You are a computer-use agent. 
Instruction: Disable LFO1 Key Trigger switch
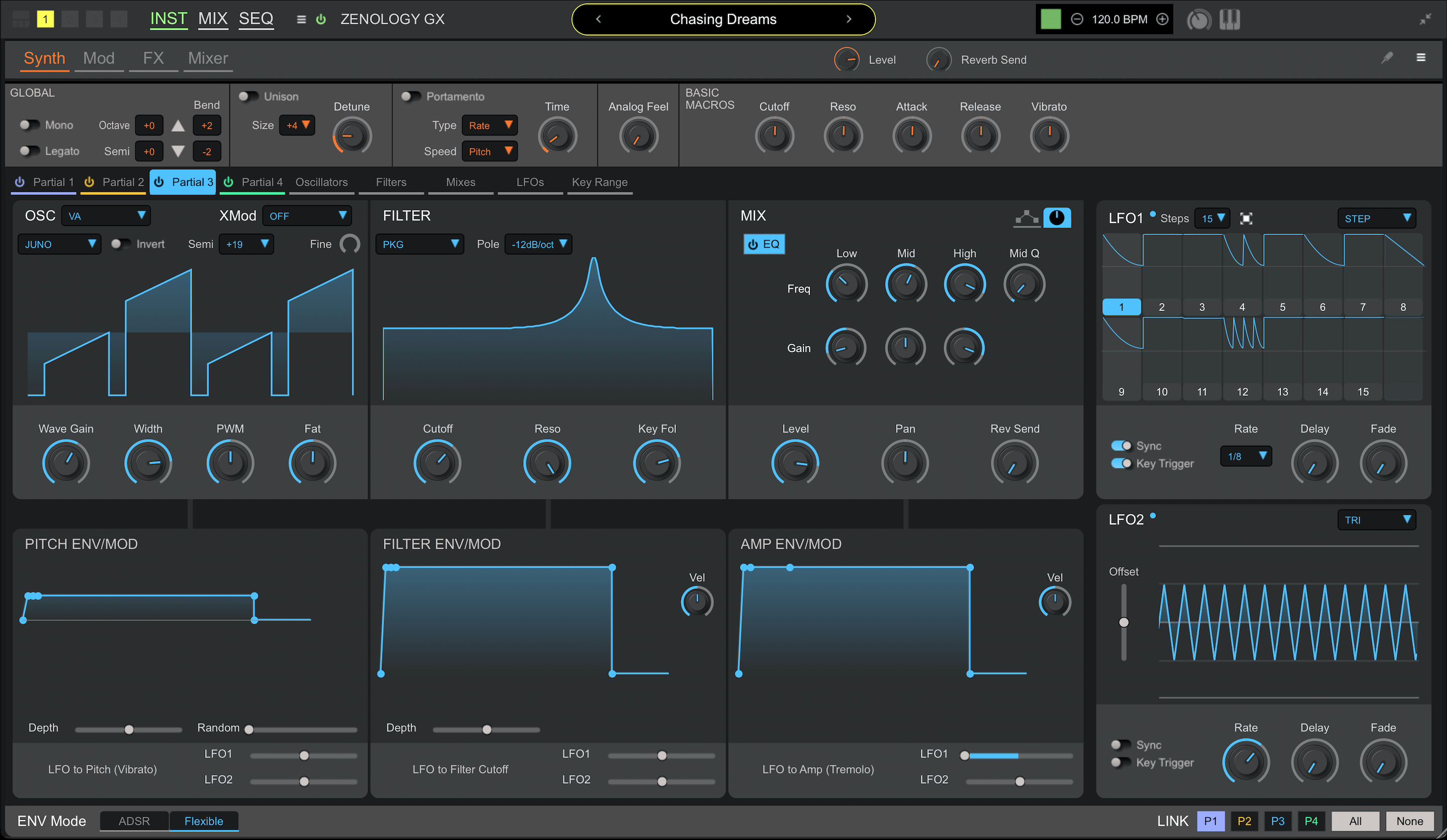tap(1121, 463)
